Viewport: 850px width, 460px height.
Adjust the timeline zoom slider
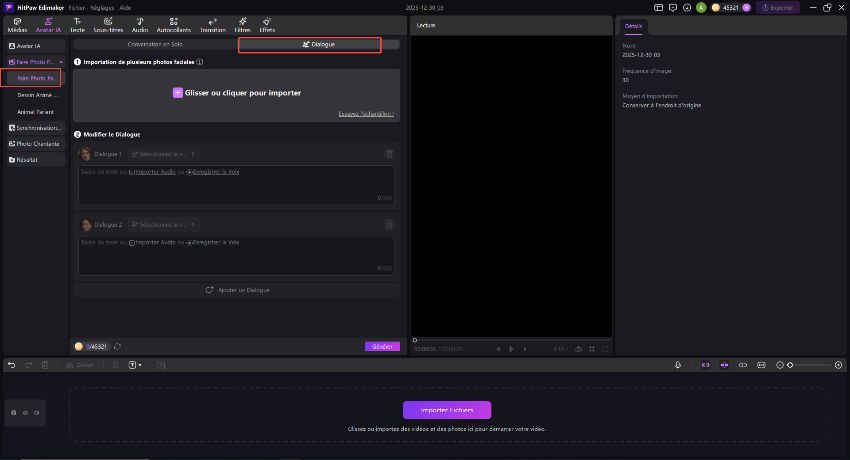click(x=790, y=365)
